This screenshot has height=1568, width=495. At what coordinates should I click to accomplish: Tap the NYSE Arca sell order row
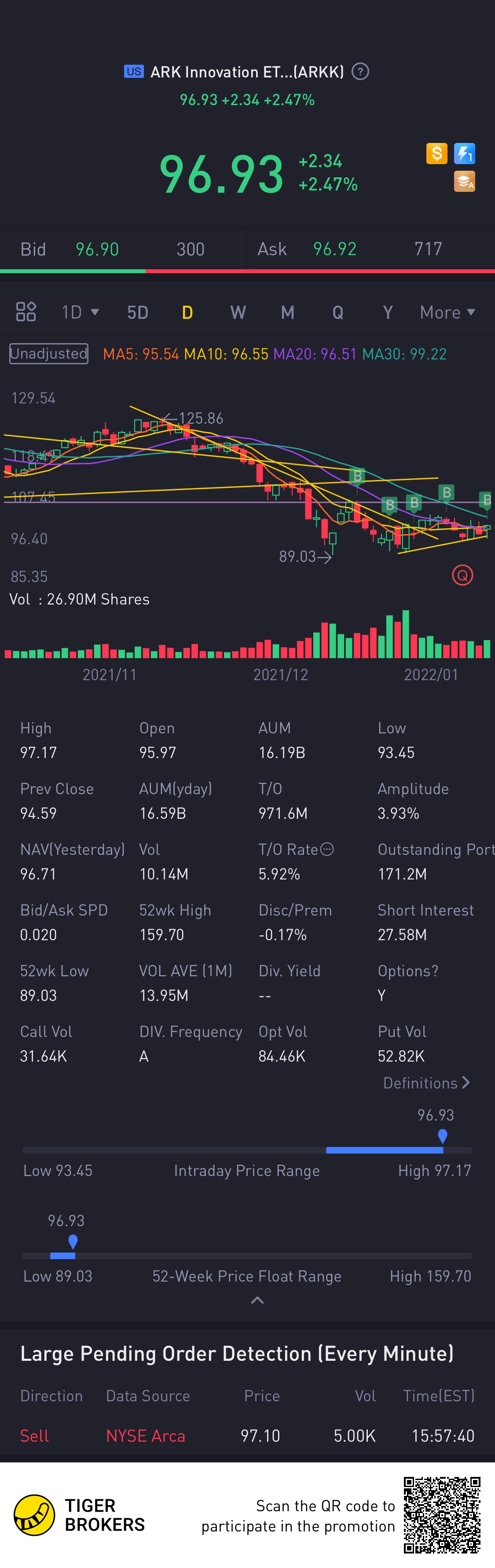click(x=247, y=1436)
